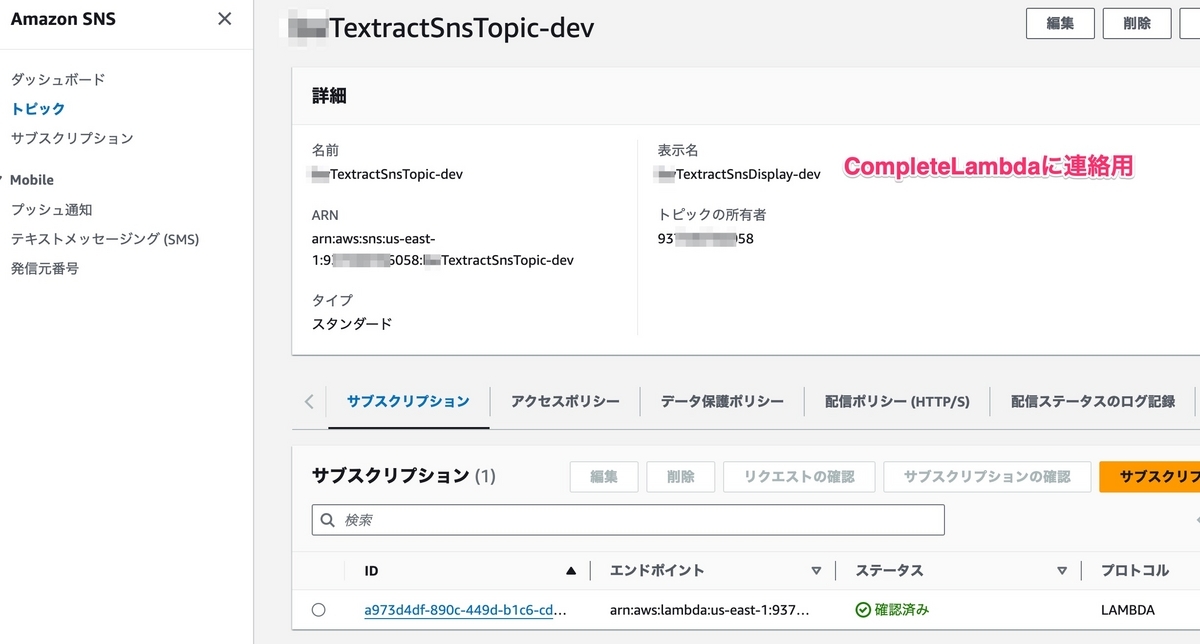Viewport: 1200px width, 644px height.
Task: Click the LAMBDA protocol cell
Action: [x=1128, y=610]
